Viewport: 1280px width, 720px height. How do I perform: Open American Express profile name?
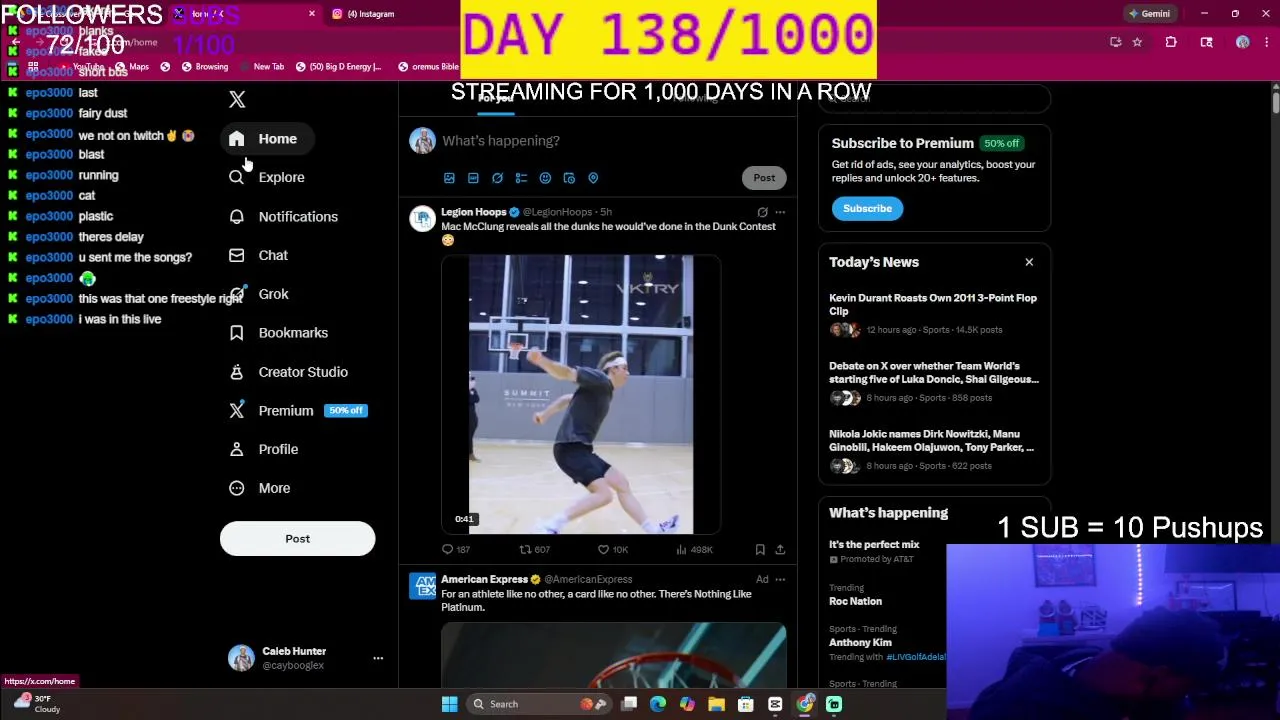[x=485, y=579]
